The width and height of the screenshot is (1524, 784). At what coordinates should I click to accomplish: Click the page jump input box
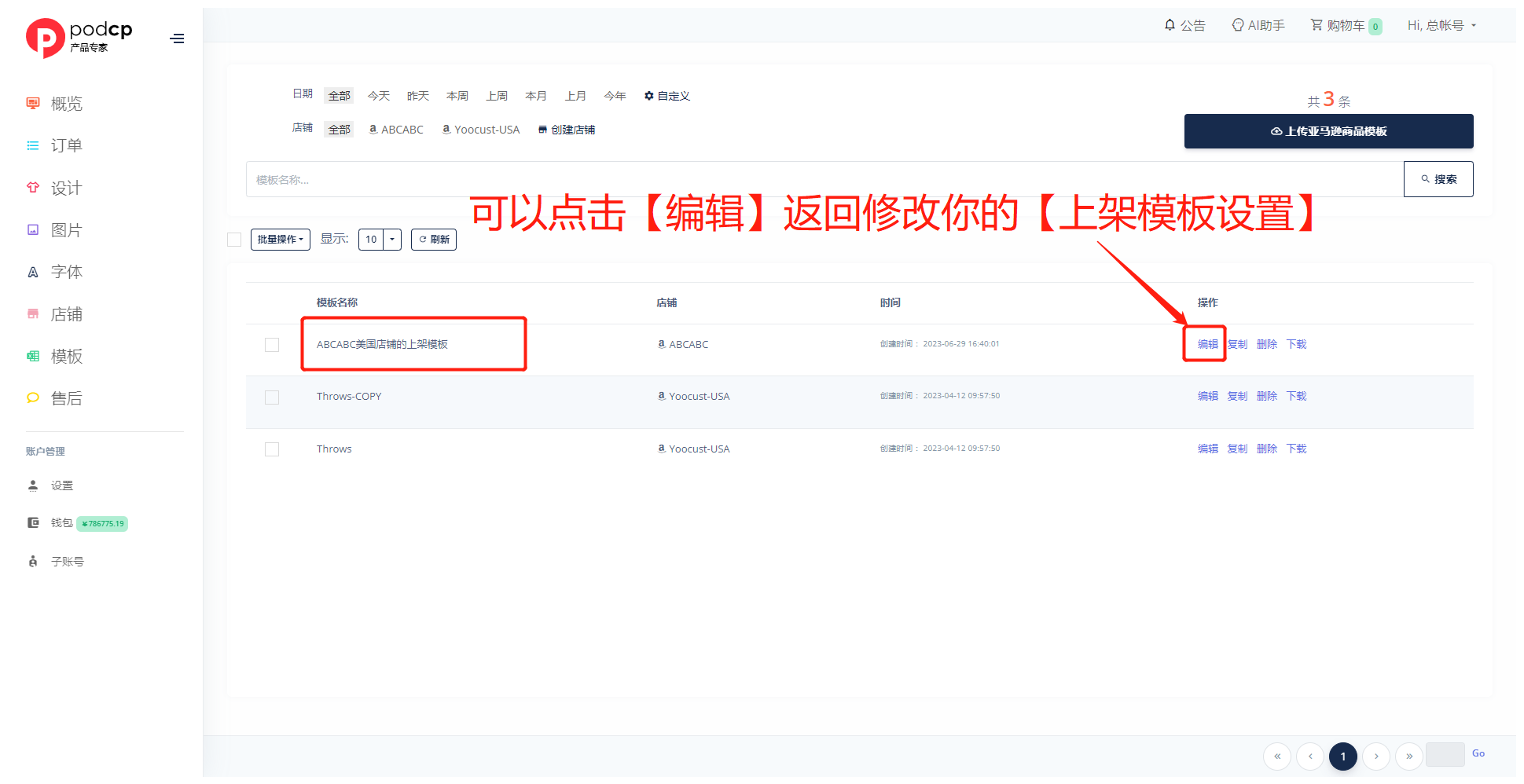pos(1445,754)
